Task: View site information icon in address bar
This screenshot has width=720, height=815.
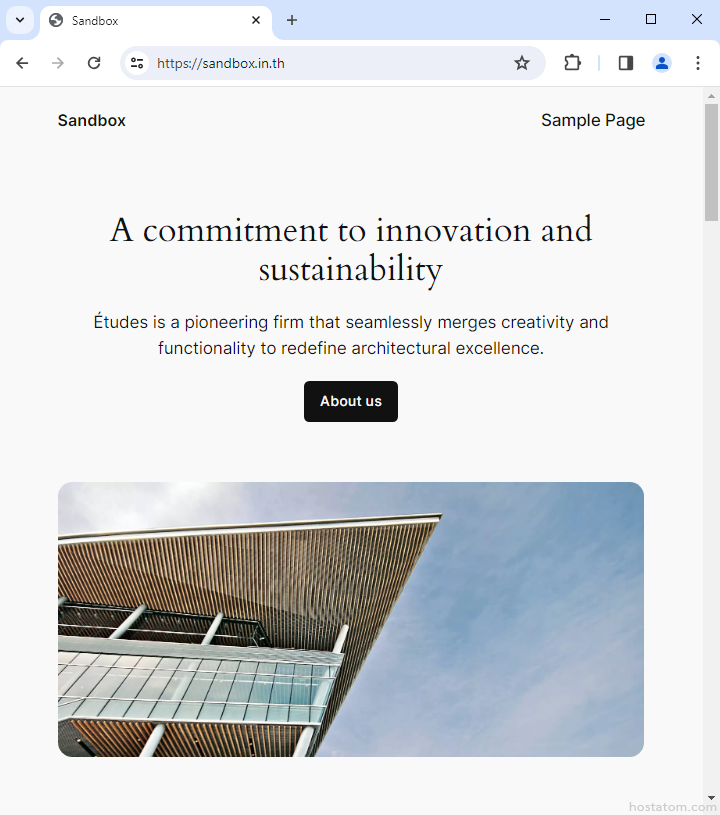Action: click(137, 63)
